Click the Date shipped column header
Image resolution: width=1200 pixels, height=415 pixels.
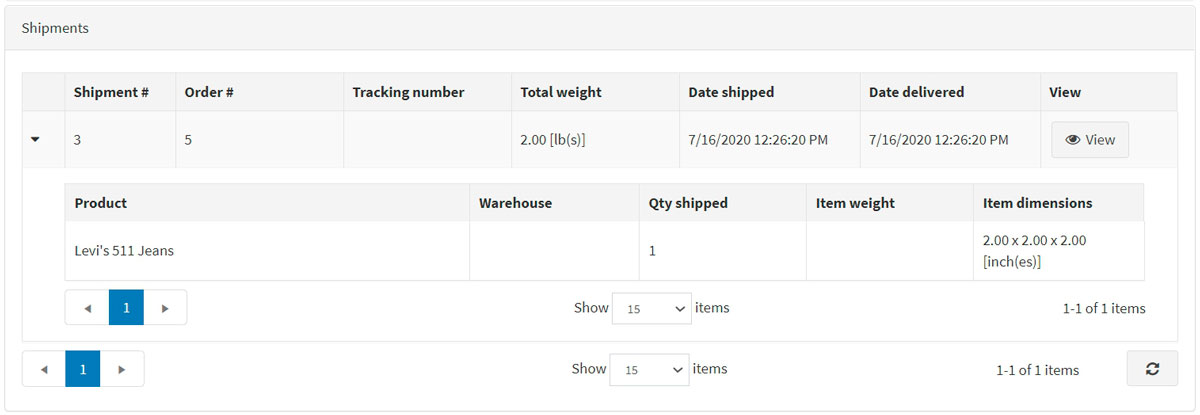point(731,92)
